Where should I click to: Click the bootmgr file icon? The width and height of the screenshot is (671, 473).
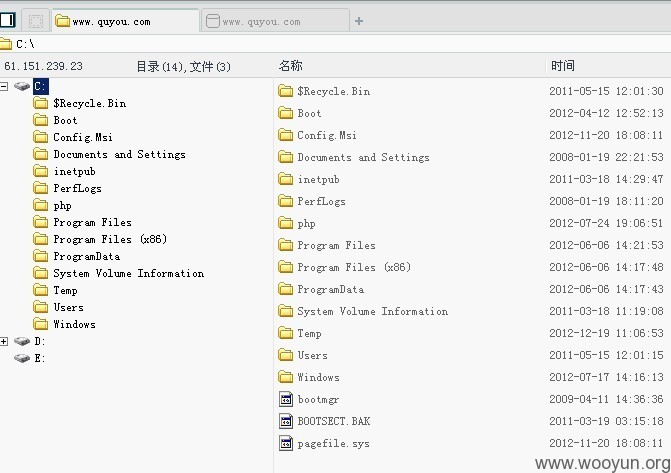pyautogui.click(x=286, y=399)
